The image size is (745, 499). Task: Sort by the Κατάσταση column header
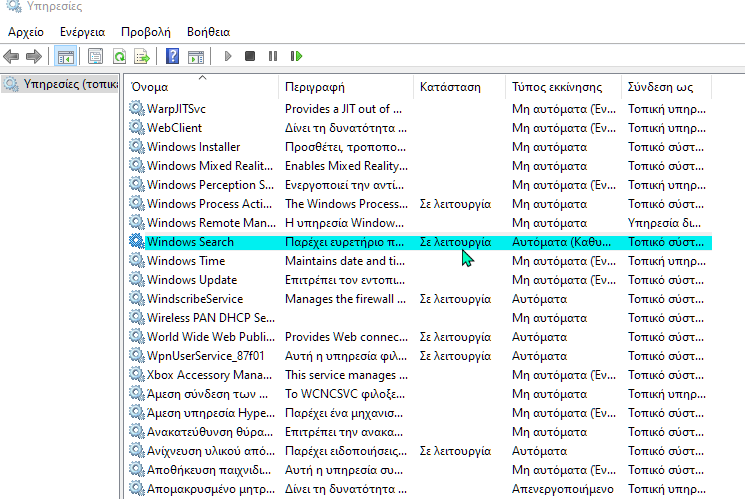450,87
